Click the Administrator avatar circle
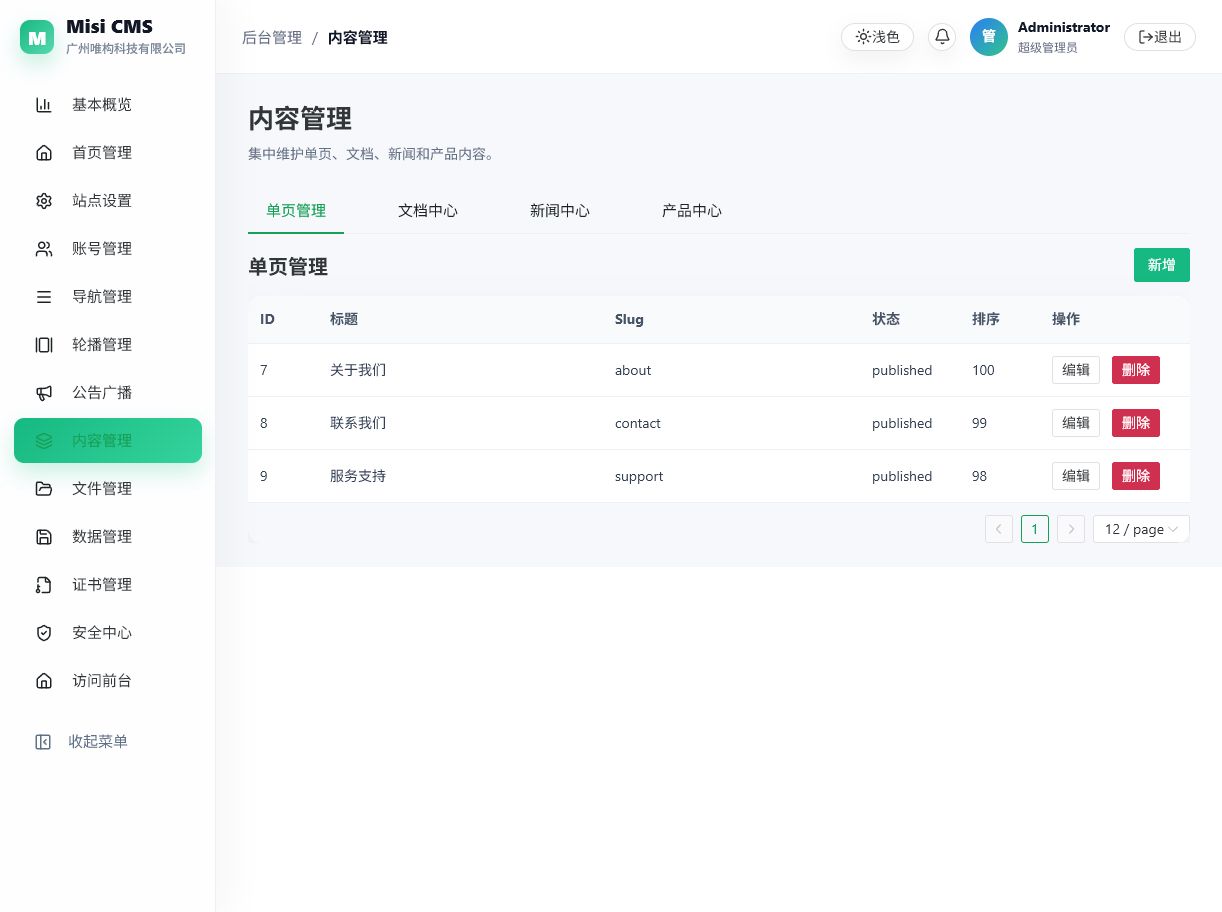The image size is (1222, 912). [989, 37]
